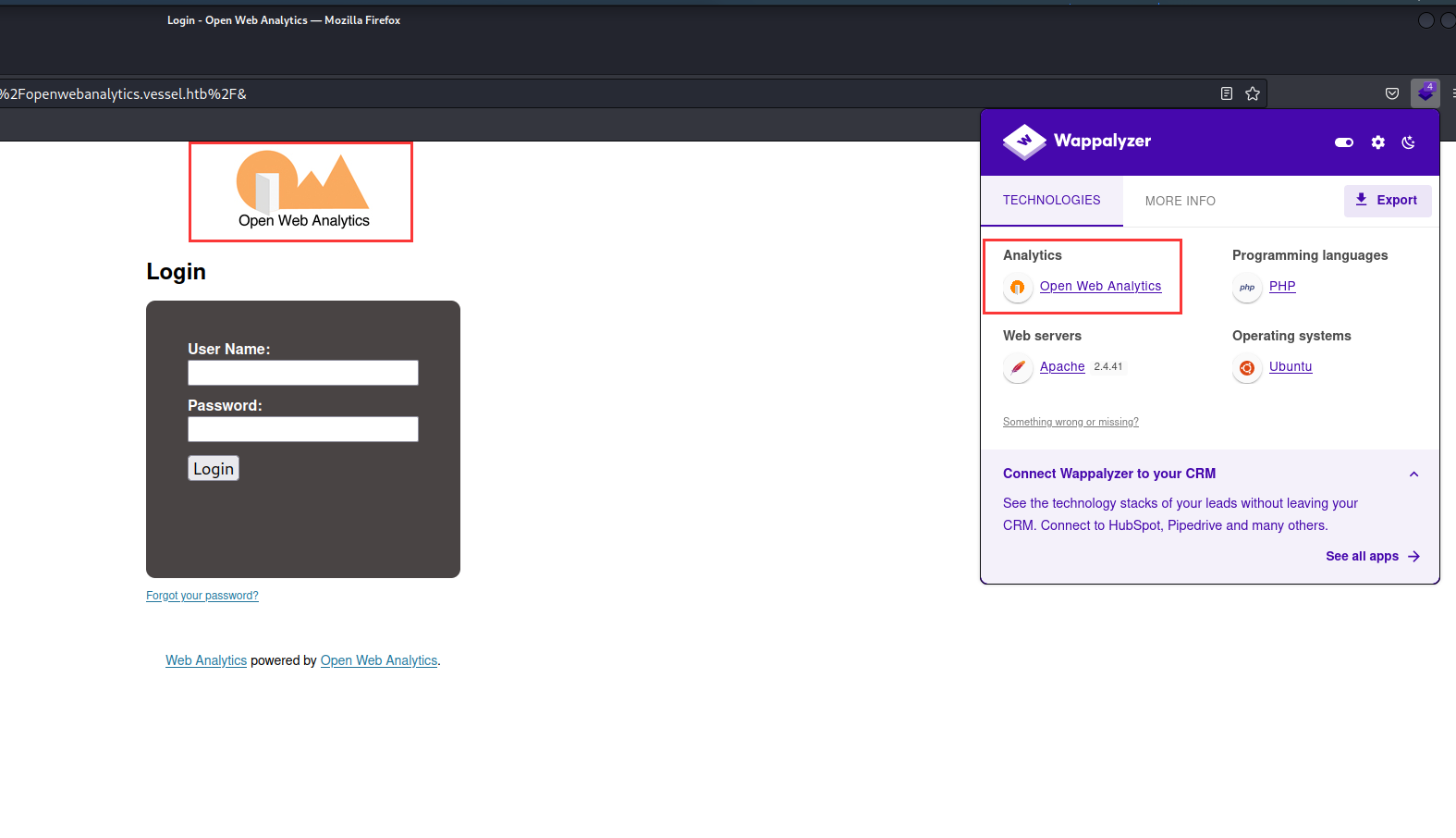1456x838 pixels.
Task: Click the Open Web Analytics orange icon in Wappalyzer
Action: (1018, 288)
